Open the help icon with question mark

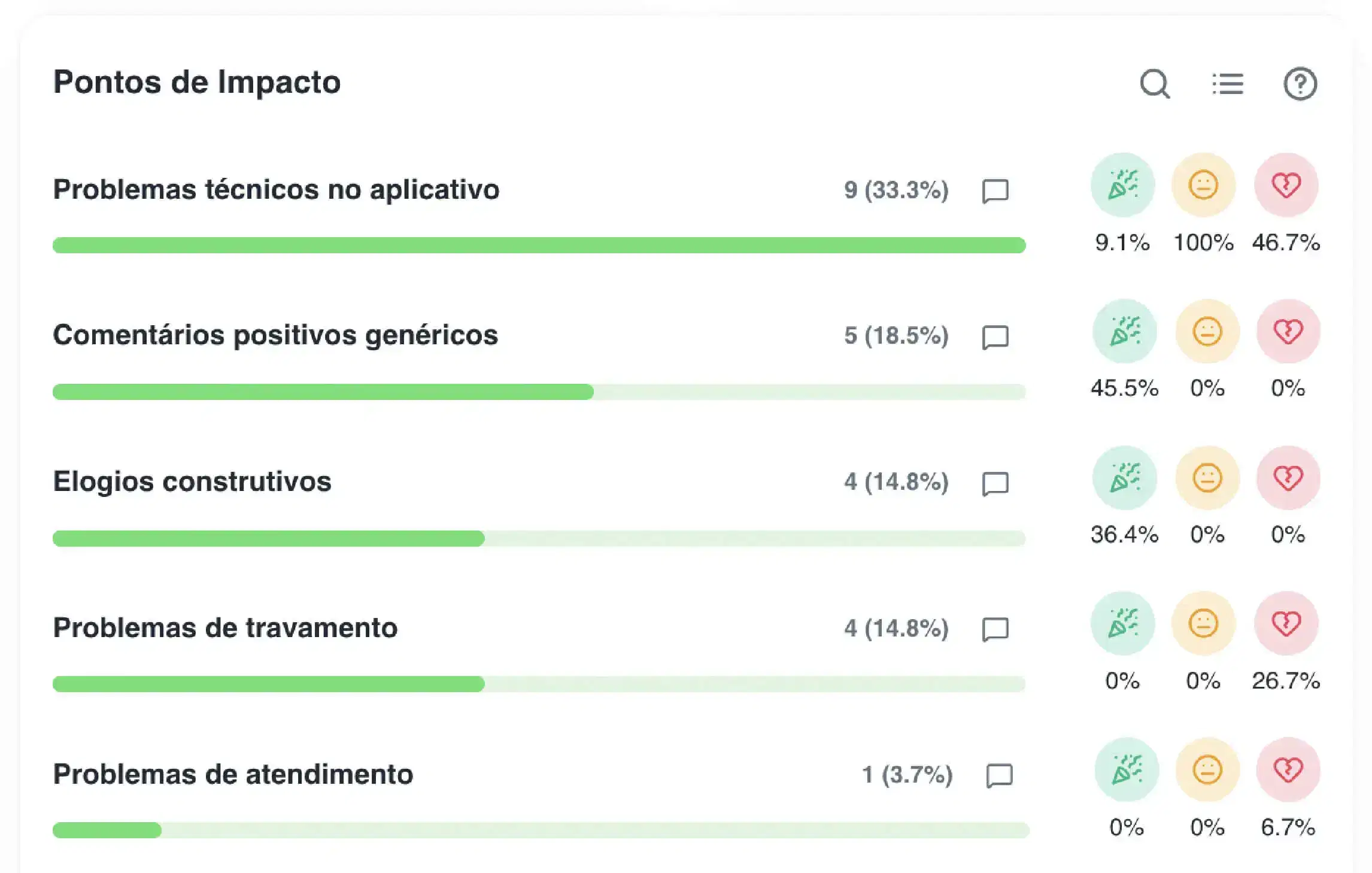1300,84
